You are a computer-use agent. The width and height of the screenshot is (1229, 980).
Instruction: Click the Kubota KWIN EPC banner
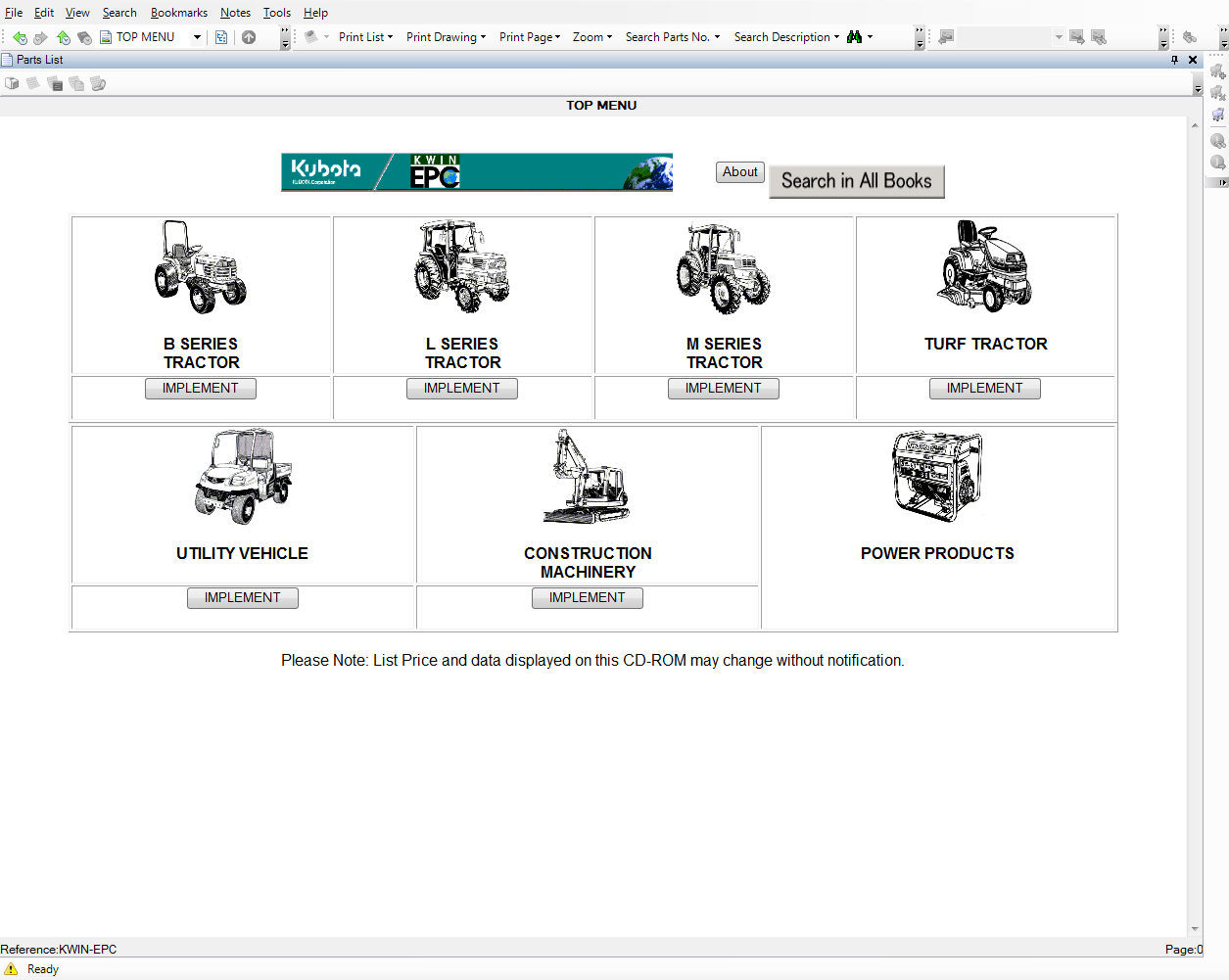click(477, 172)
